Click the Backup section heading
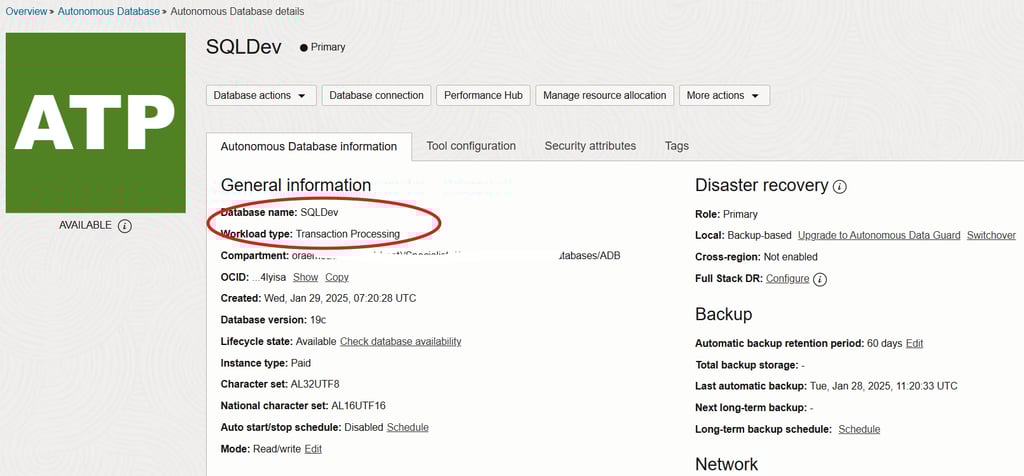Image resolution: width=1024 pixels, height=476 pixels. (724, 315)
